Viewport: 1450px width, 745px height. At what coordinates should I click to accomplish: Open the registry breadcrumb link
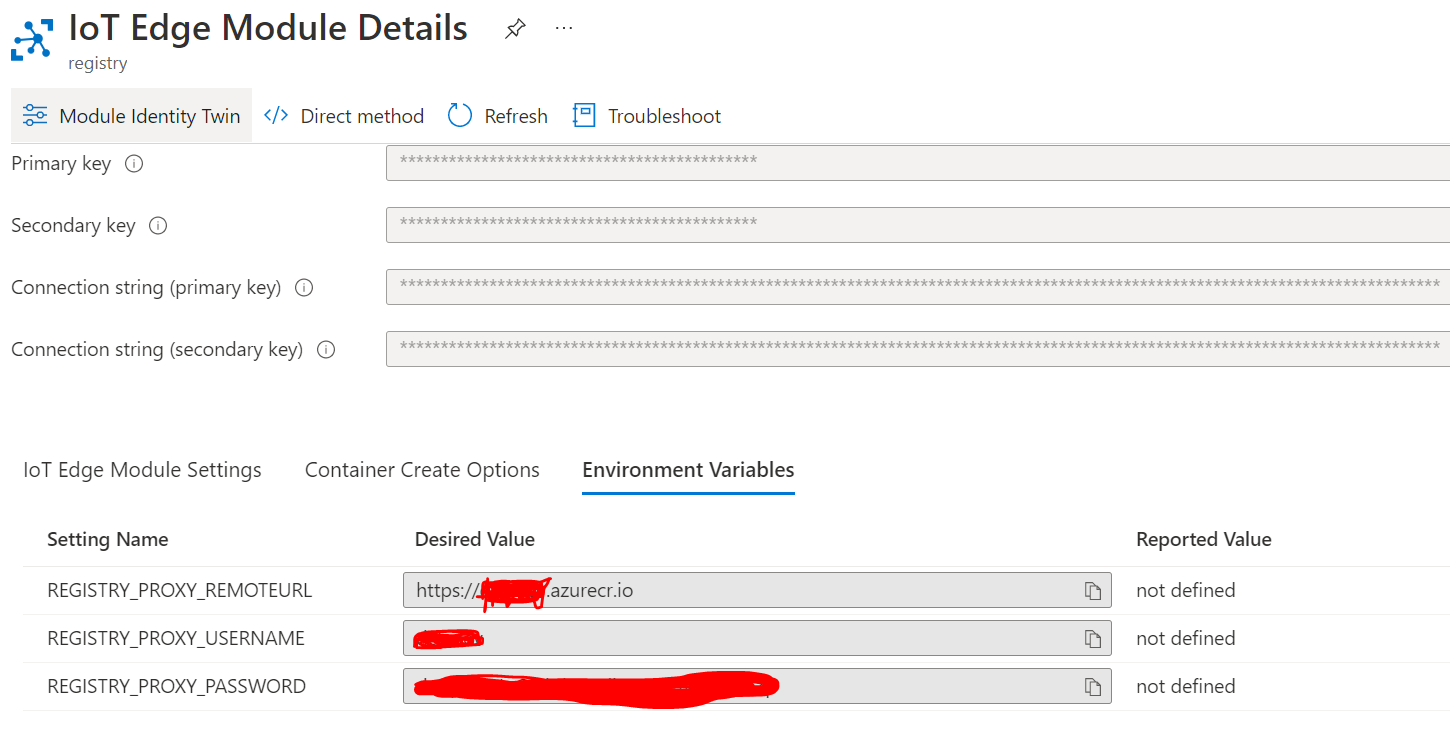pos(97,63)
